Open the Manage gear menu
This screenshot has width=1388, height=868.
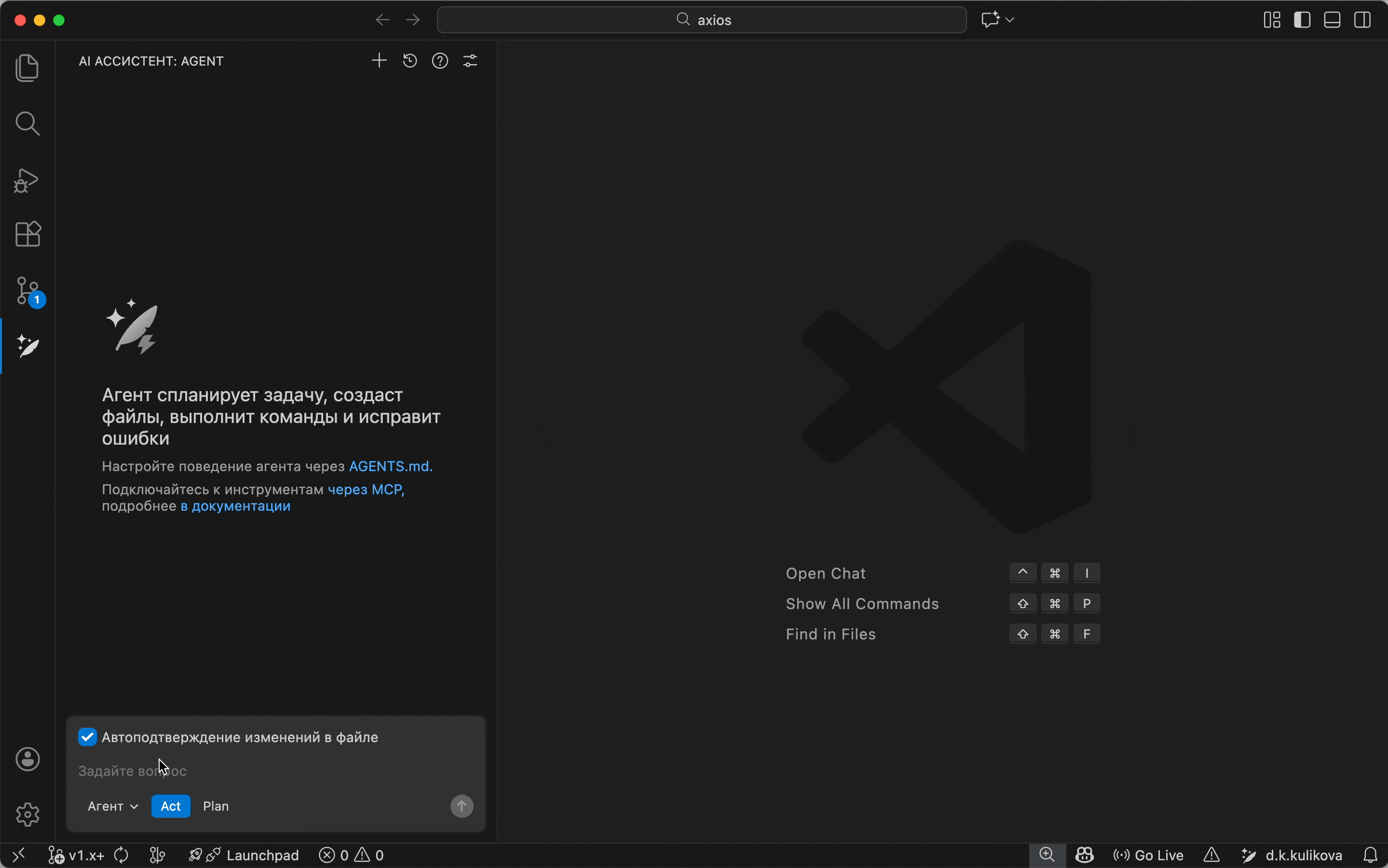[27, 814]
